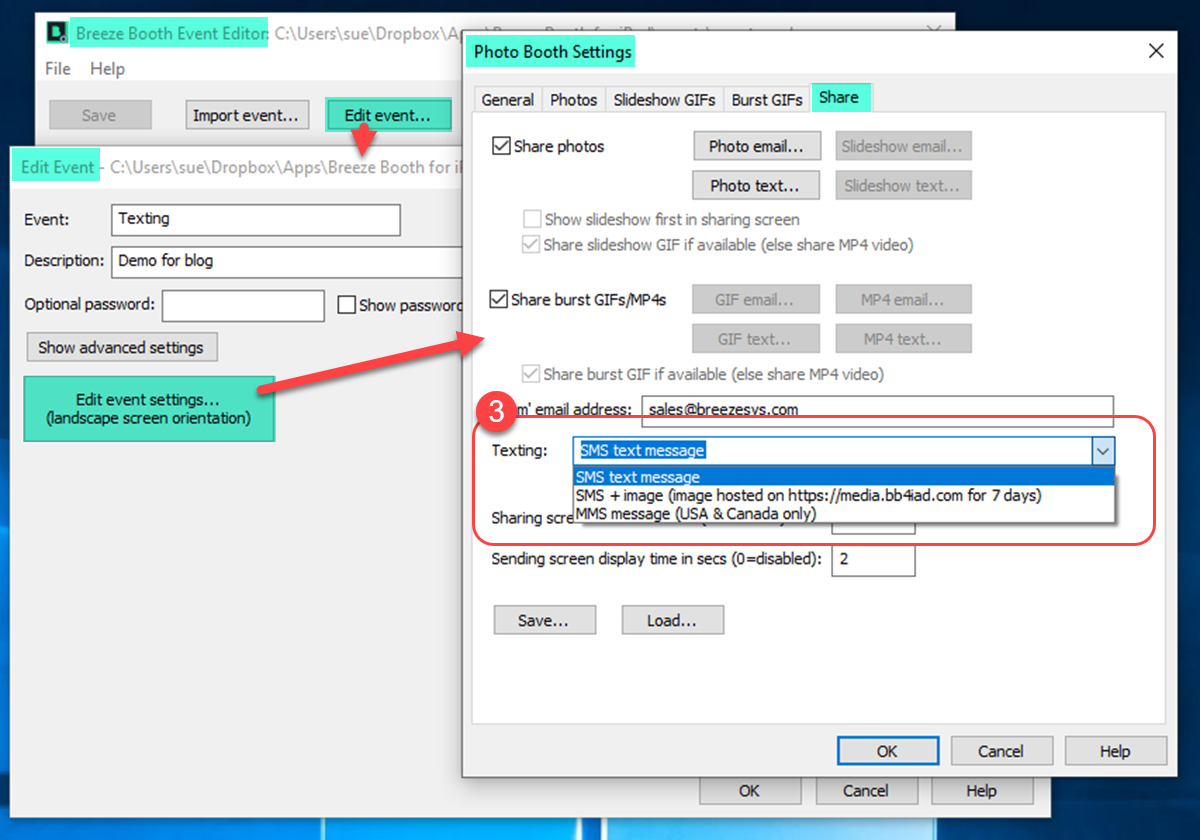Choose SMS text message from the list
The height and width of the screenshot is (840, 1200).
844,477
